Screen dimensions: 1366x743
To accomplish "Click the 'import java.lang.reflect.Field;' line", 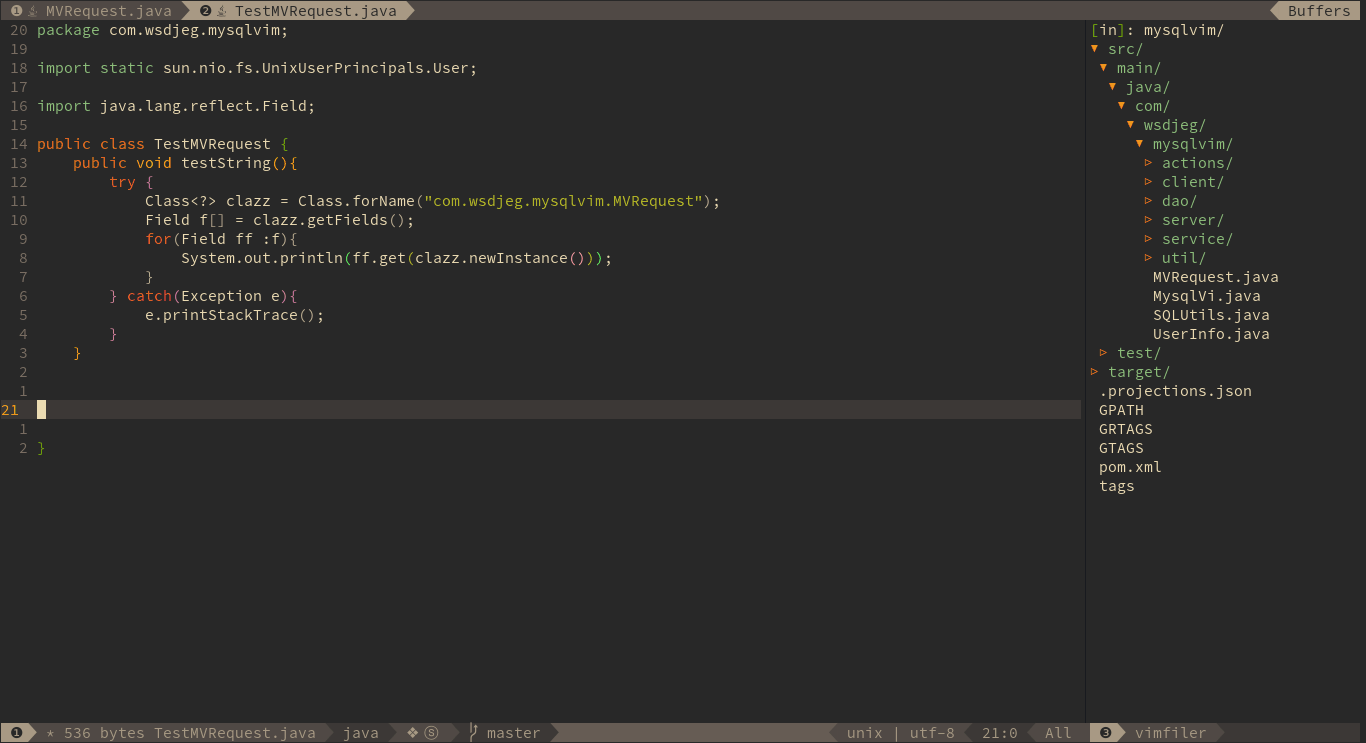I will [176, 106].
